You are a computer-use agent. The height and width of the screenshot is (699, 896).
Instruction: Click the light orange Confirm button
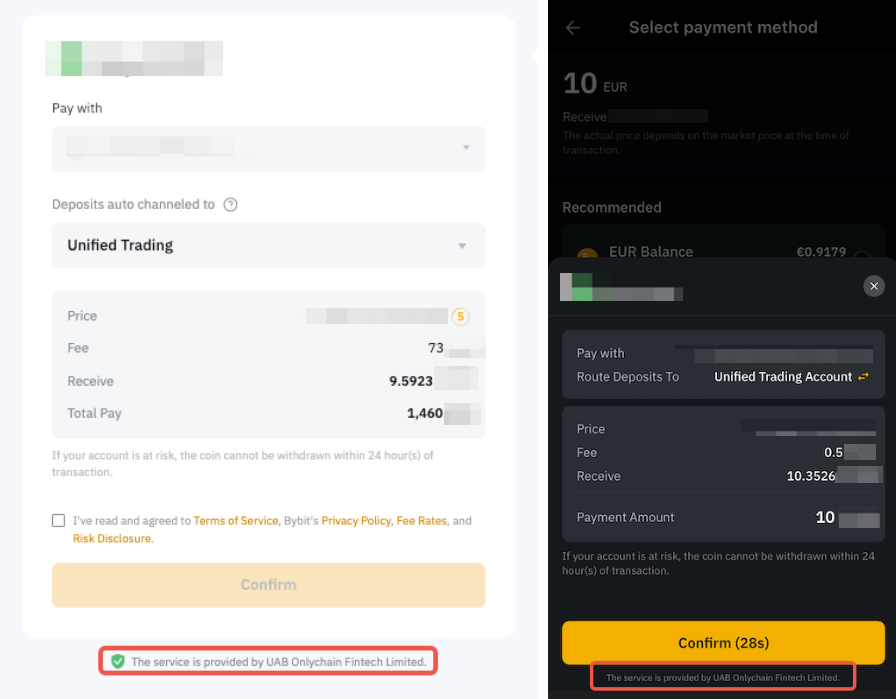click(268, 585)
